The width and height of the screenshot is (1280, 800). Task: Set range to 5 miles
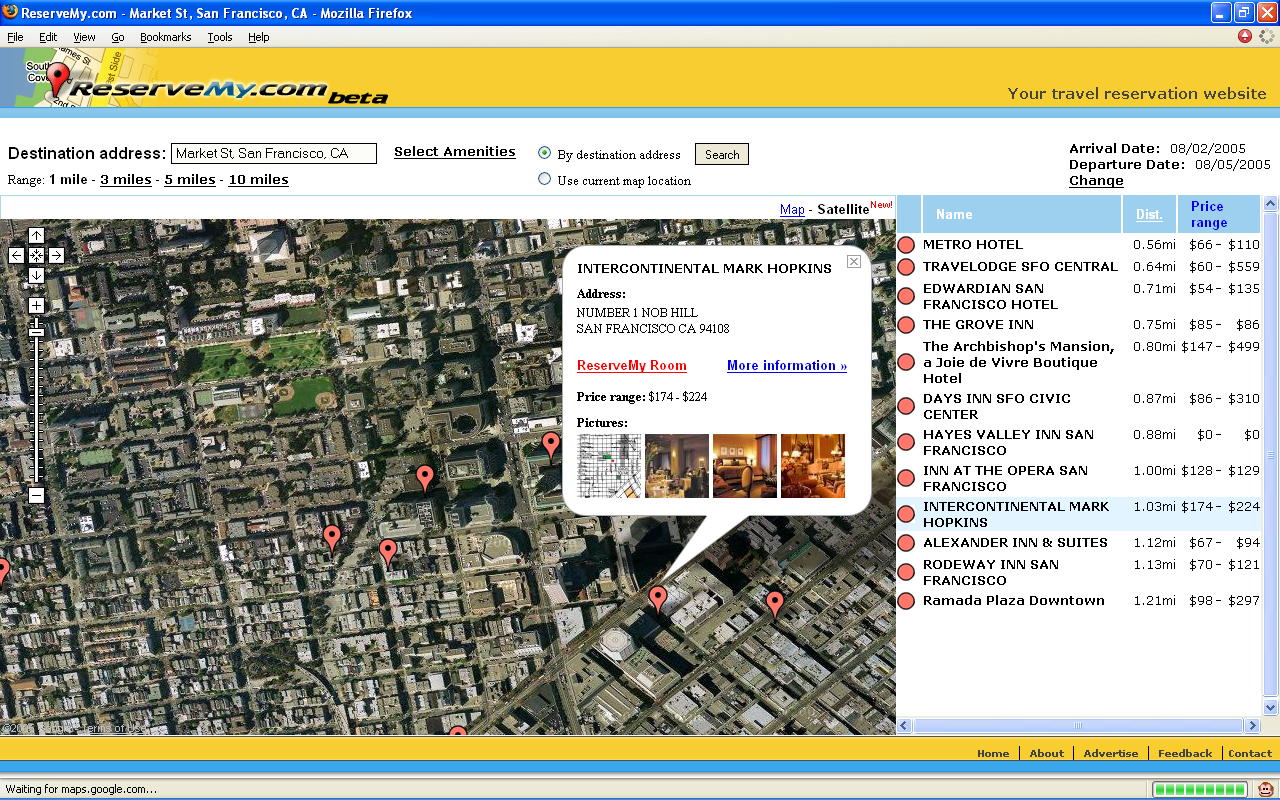(x=190, y=180)
